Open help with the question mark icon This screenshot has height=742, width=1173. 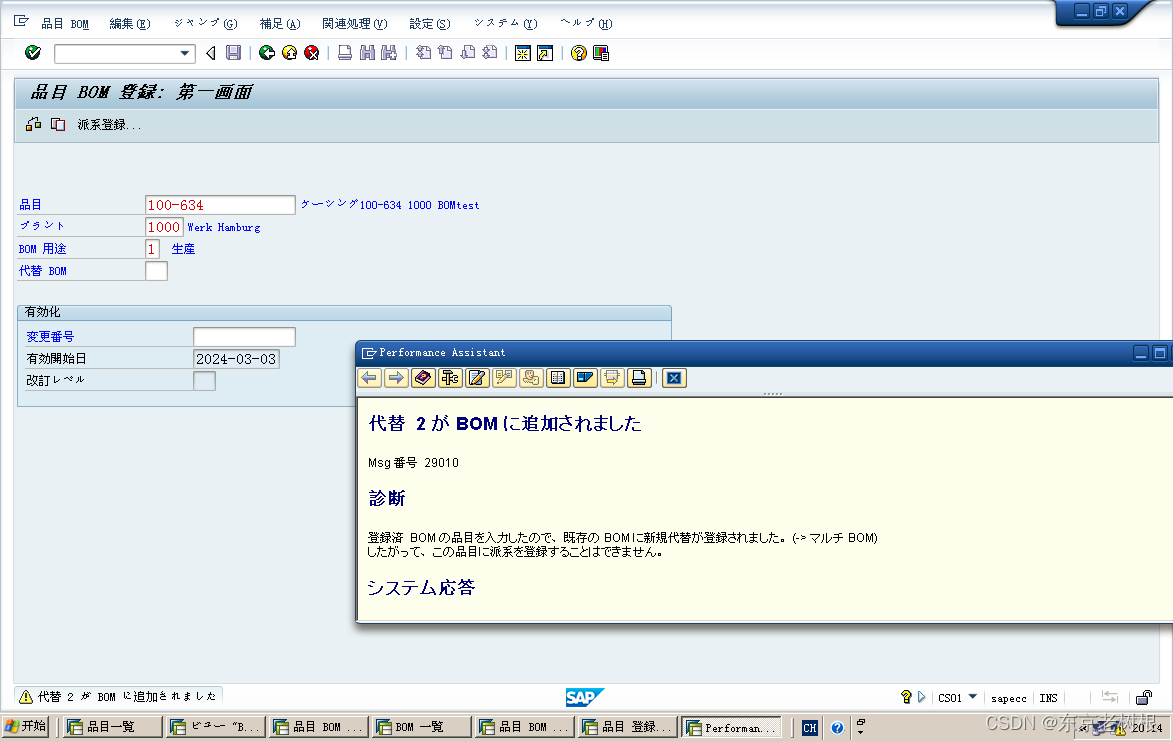click(x=577, y=53)
